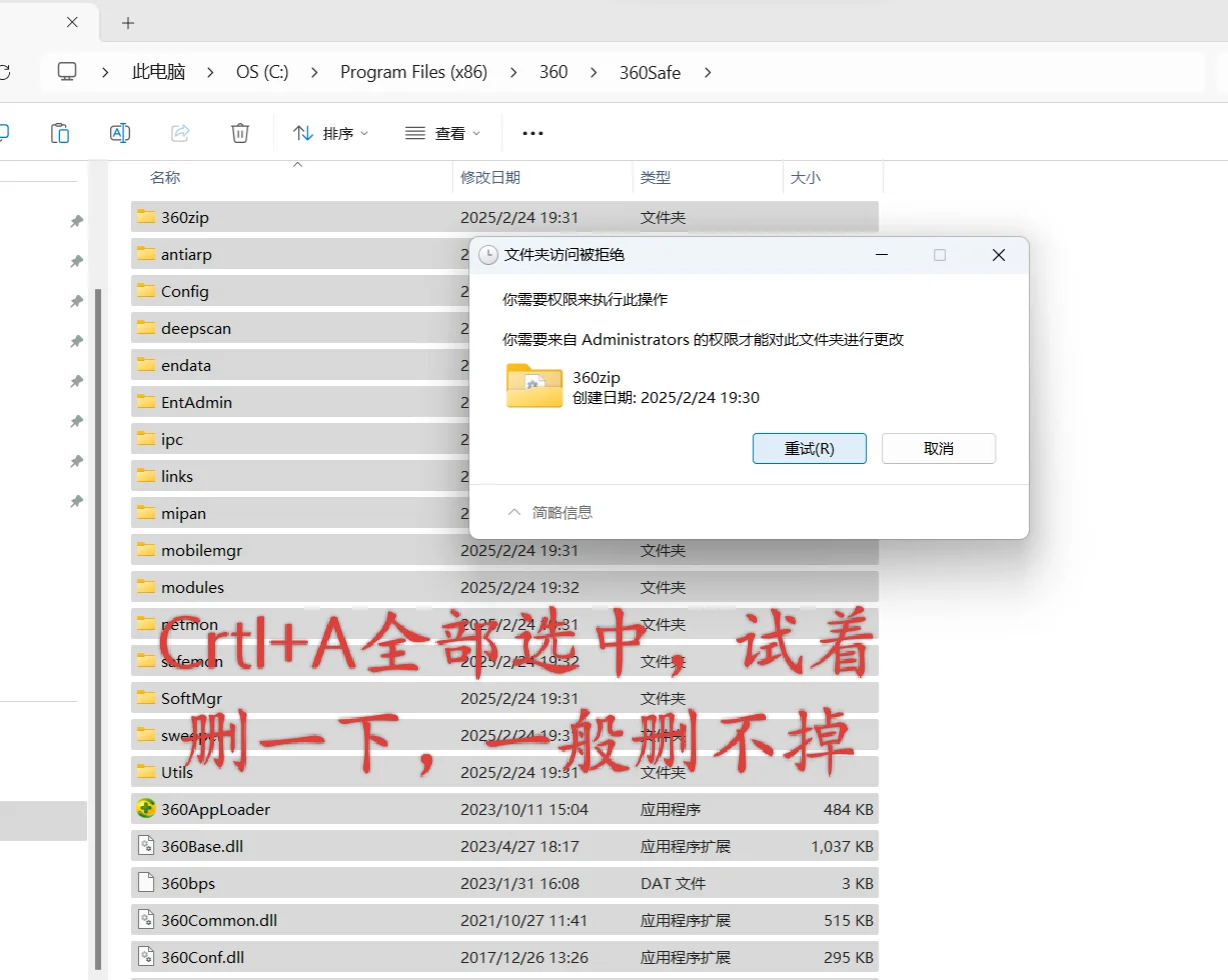This screenshot has width=1228, height=980.
Task: Click the 360zip folder icon in the dialog
Action: (x=534, y=386)
